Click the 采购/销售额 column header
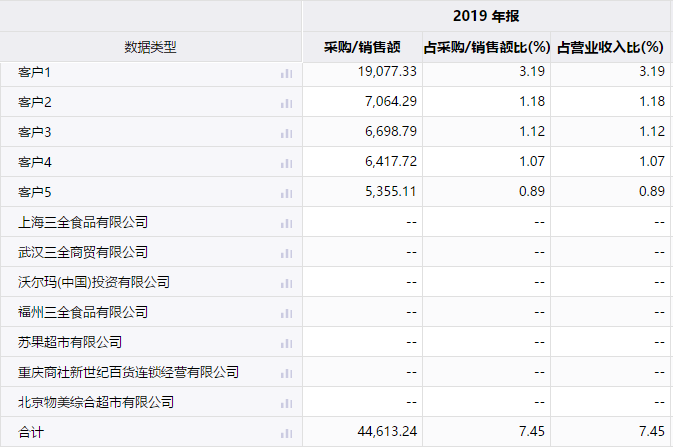 click(x=362, y=47)
